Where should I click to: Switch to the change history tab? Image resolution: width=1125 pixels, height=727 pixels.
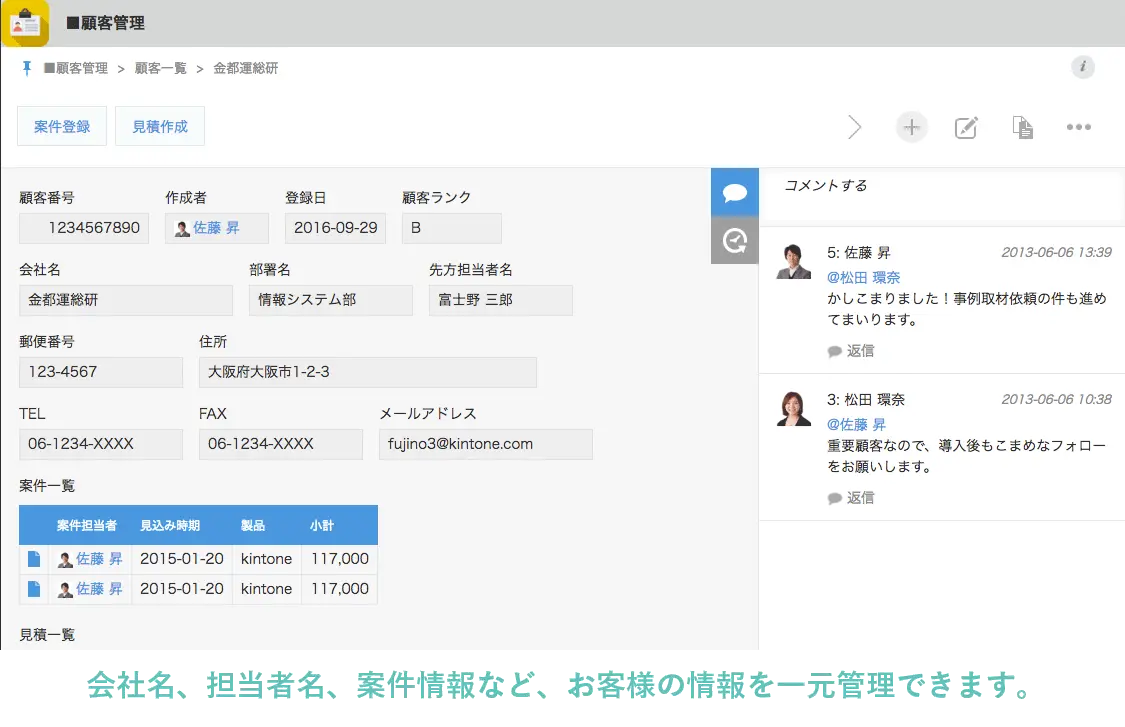pos(735,240)
